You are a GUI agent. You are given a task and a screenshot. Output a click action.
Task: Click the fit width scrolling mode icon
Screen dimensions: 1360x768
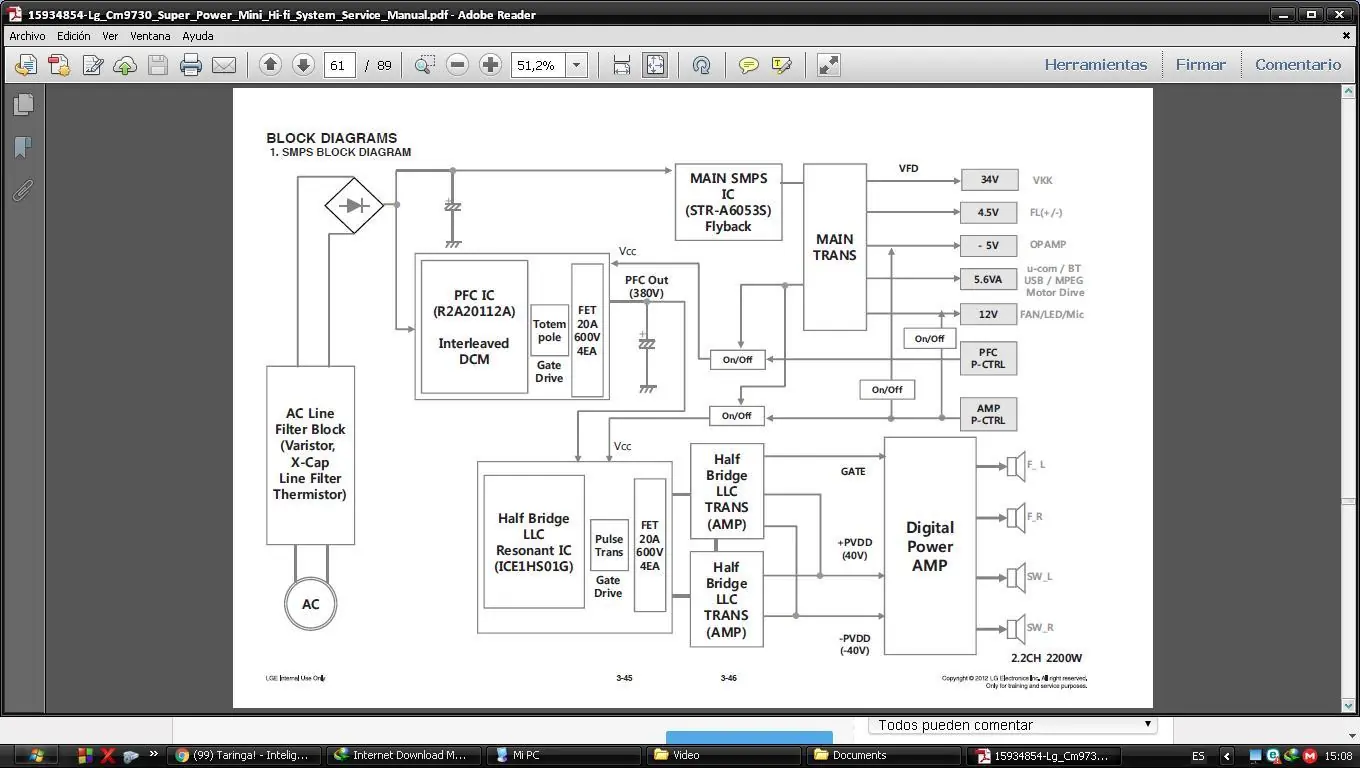click(621, 65)
